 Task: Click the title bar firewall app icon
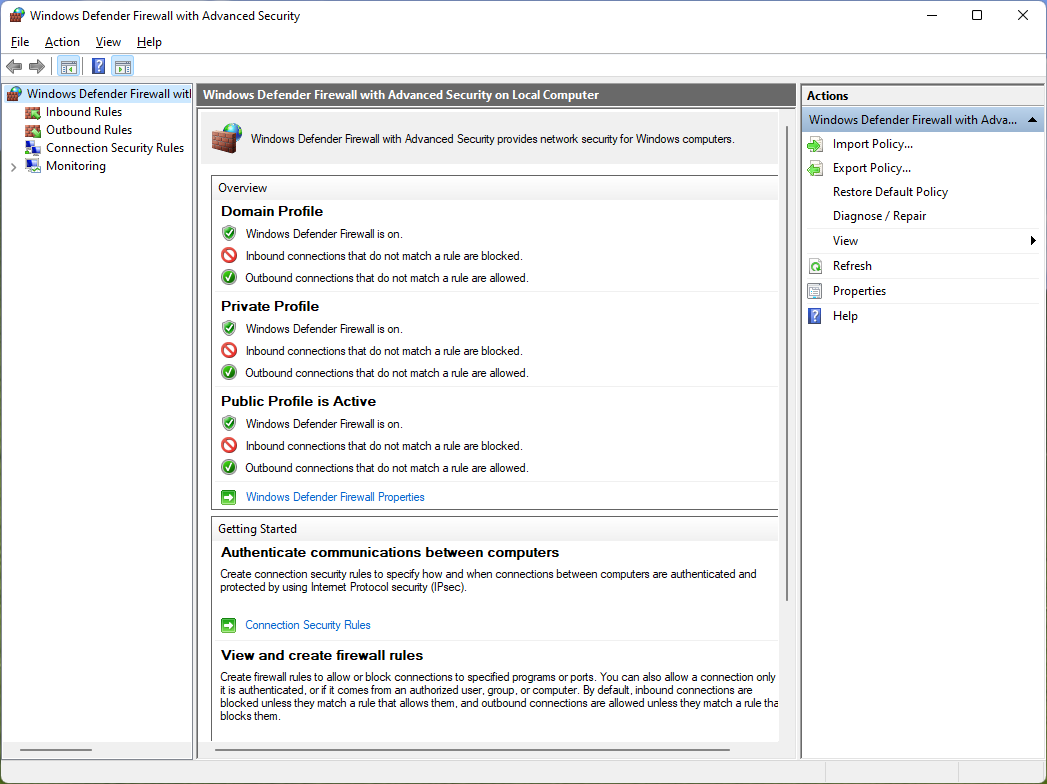pos(17,15)
